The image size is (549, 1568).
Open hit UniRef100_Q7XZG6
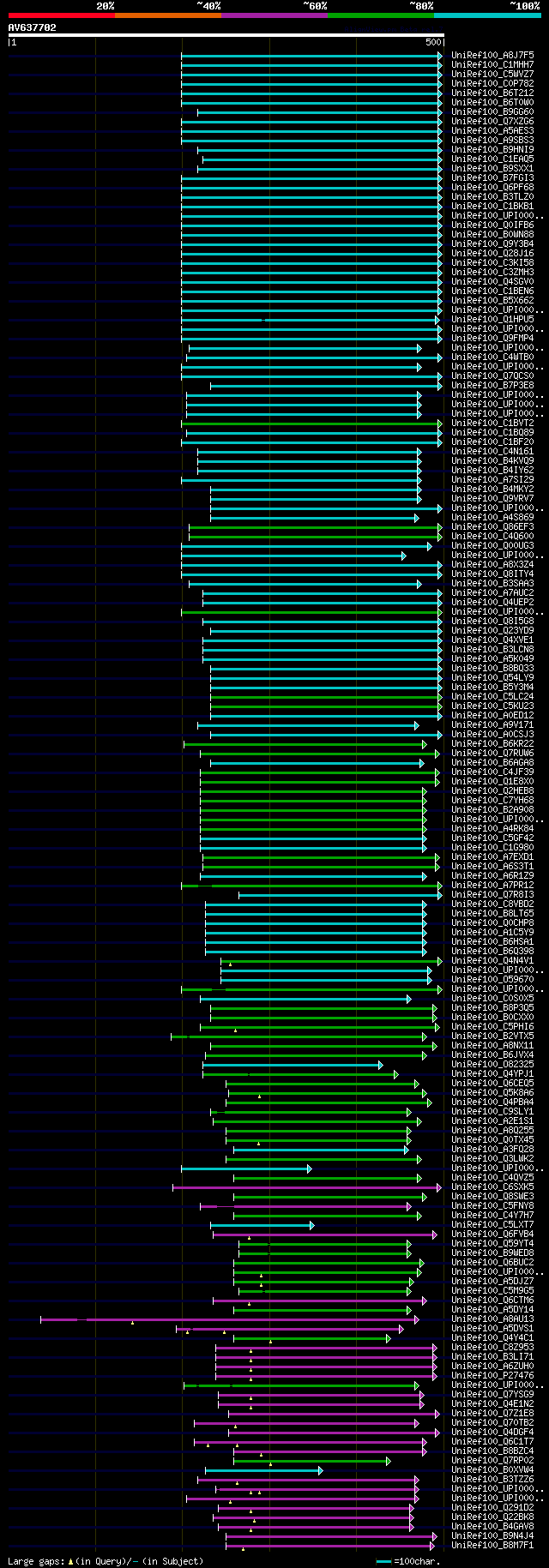[492, 121]
